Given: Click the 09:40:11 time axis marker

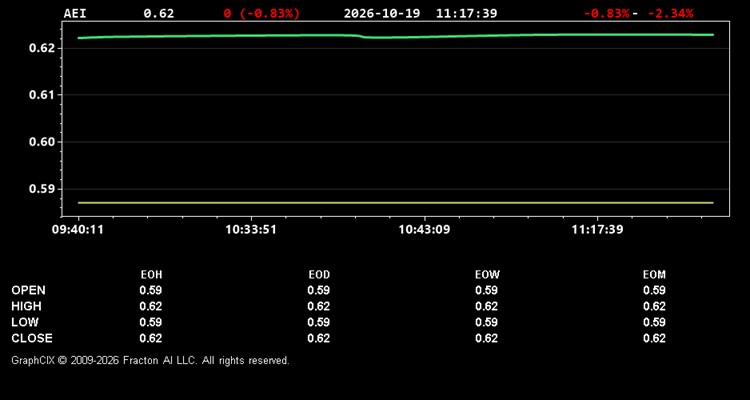Looking at the screenshot, I should [x=78, y=230].
